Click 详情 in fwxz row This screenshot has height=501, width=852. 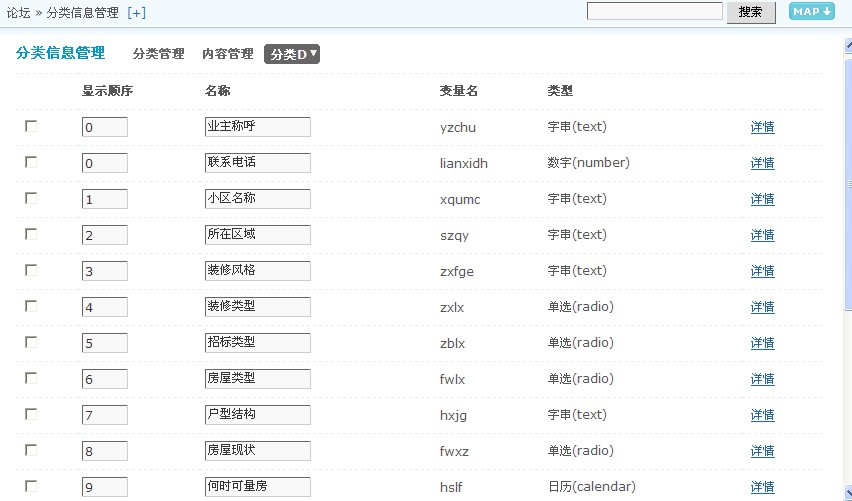762,451
